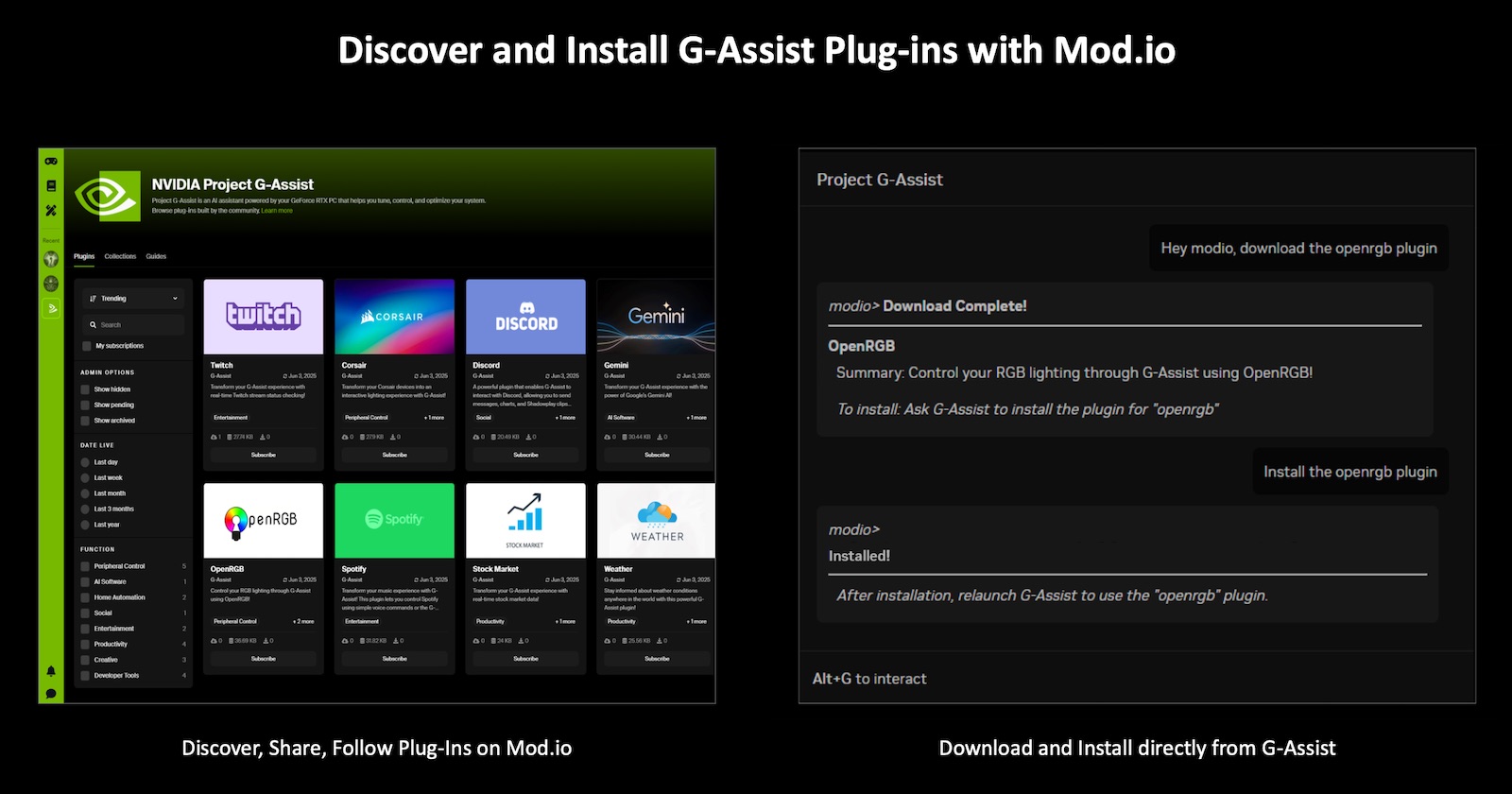The image size is (1512, 794).
Task: Subscribe to the Discord plug-in
Action: coord(525,455)
